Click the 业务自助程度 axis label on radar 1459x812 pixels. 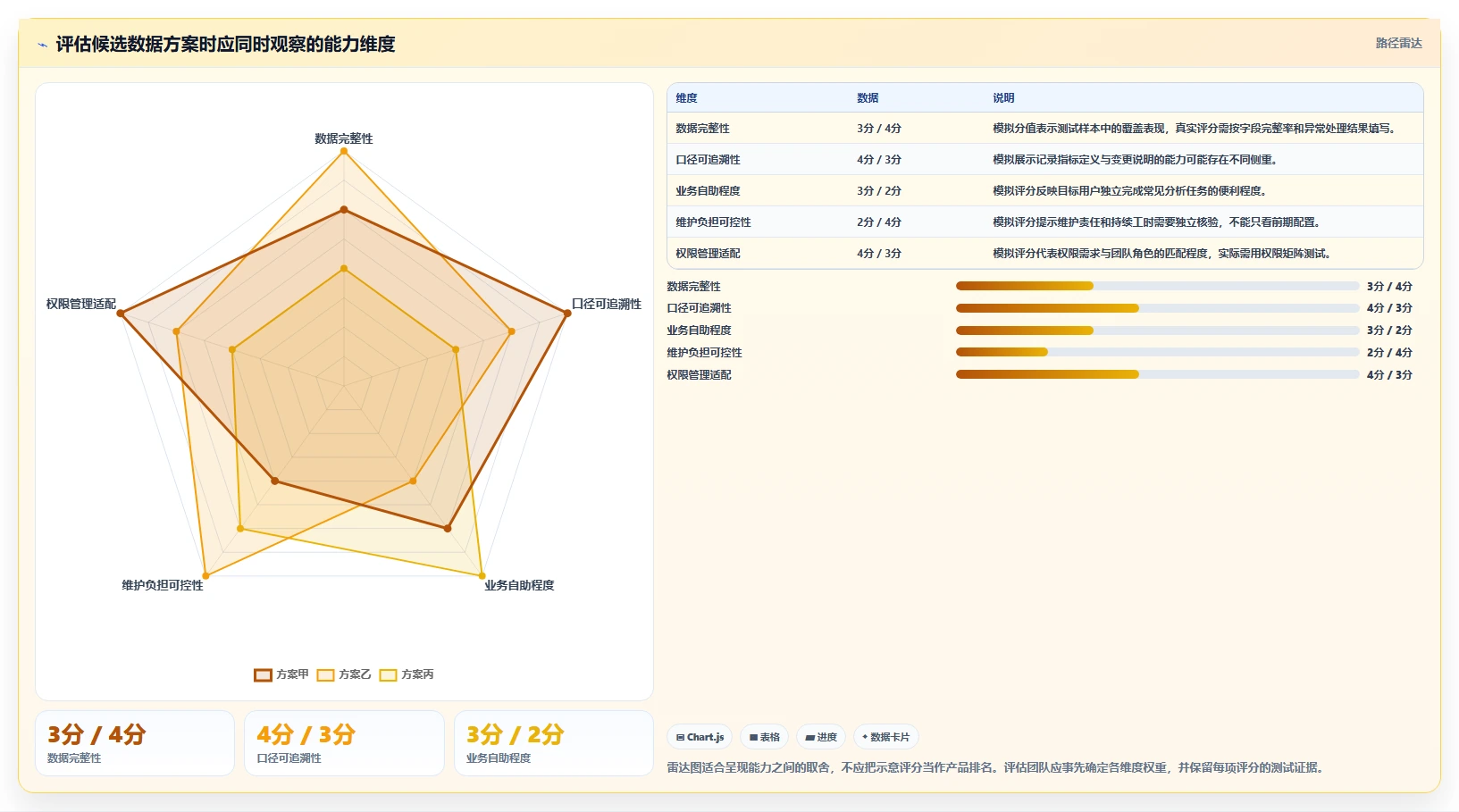coord(519,585)
